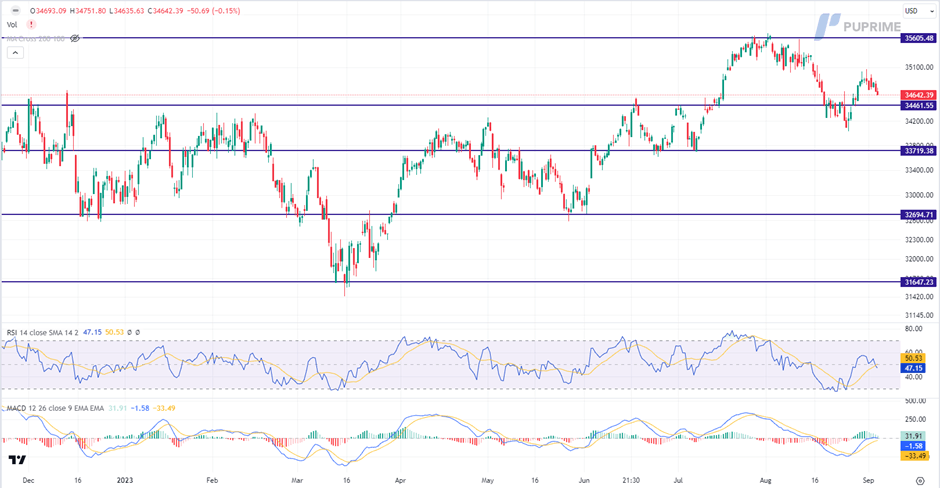Click the MACD signal label -33.49 on axis
The image size is (940, 488).
[914, 456]
